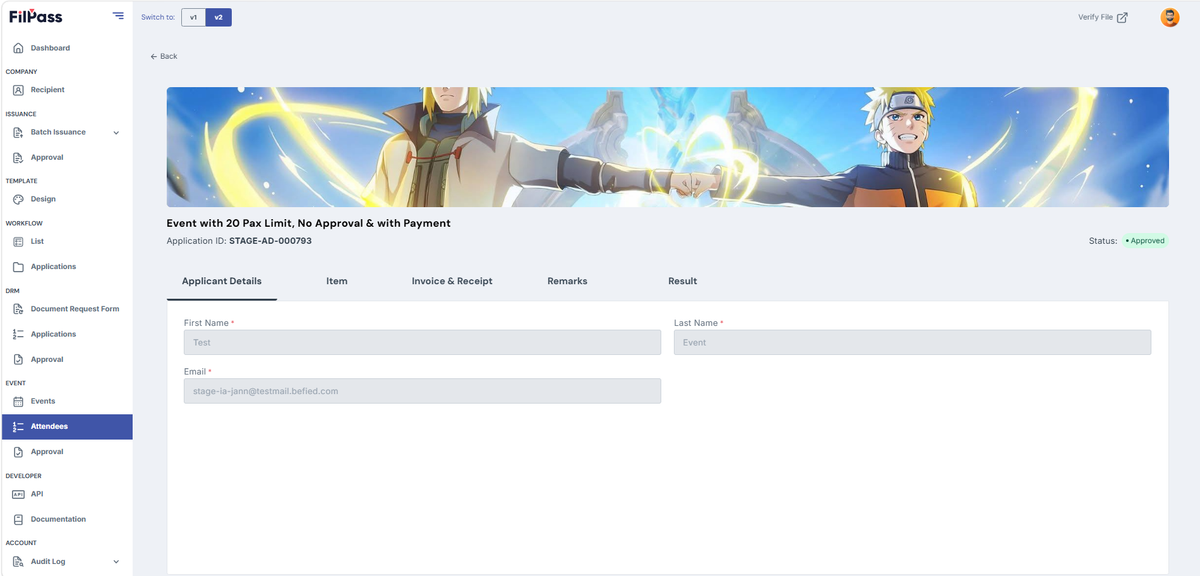Click the Verify File external link icon

point(1122,17)
